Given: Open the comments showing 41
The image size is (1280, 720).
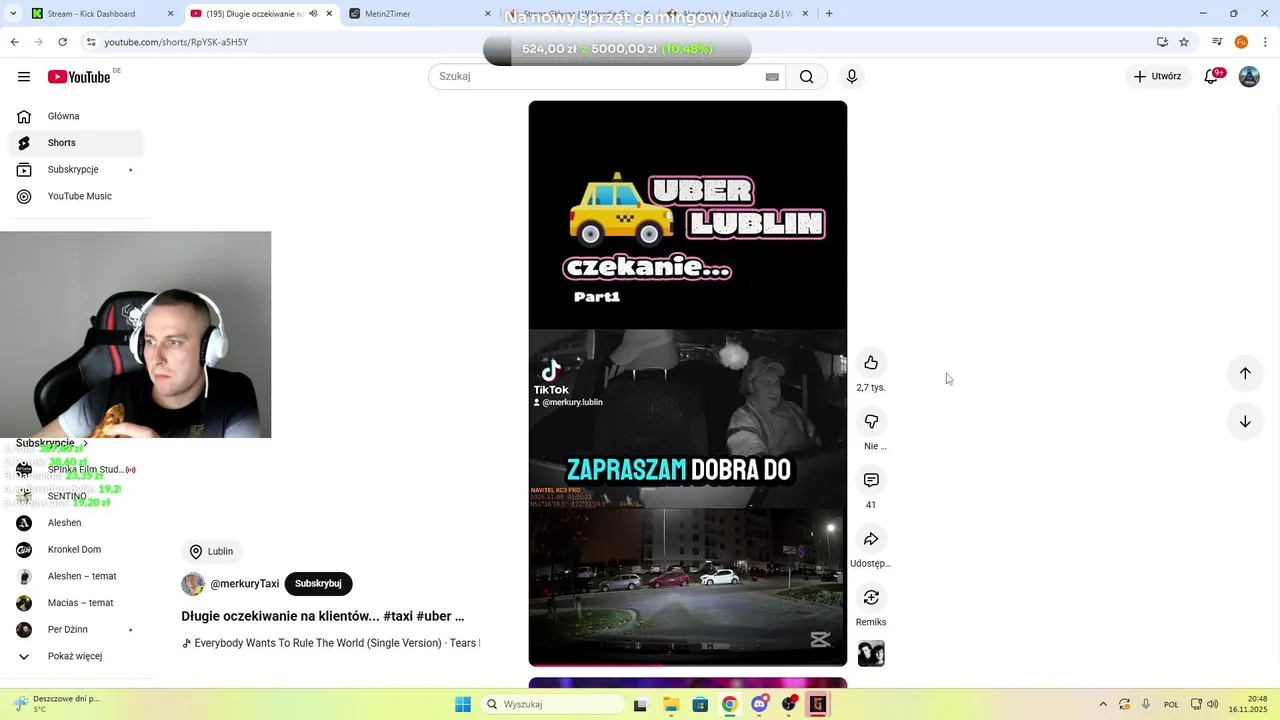Looking at the screenshot, I should (x=871, y=481).
